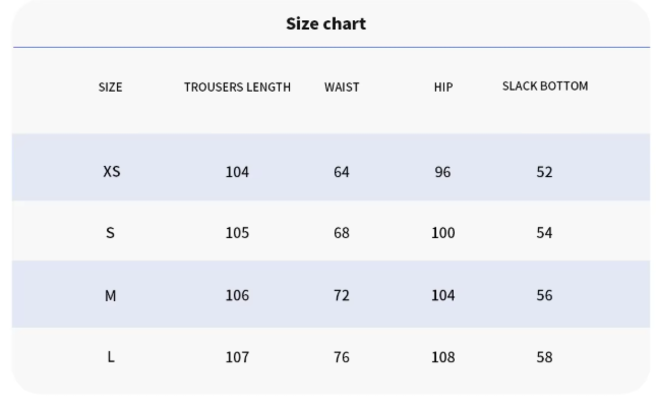This screenshot has width=660, height=404.
Task: Click the TROUSERS LENGTH column header
Action: [237, 87]
